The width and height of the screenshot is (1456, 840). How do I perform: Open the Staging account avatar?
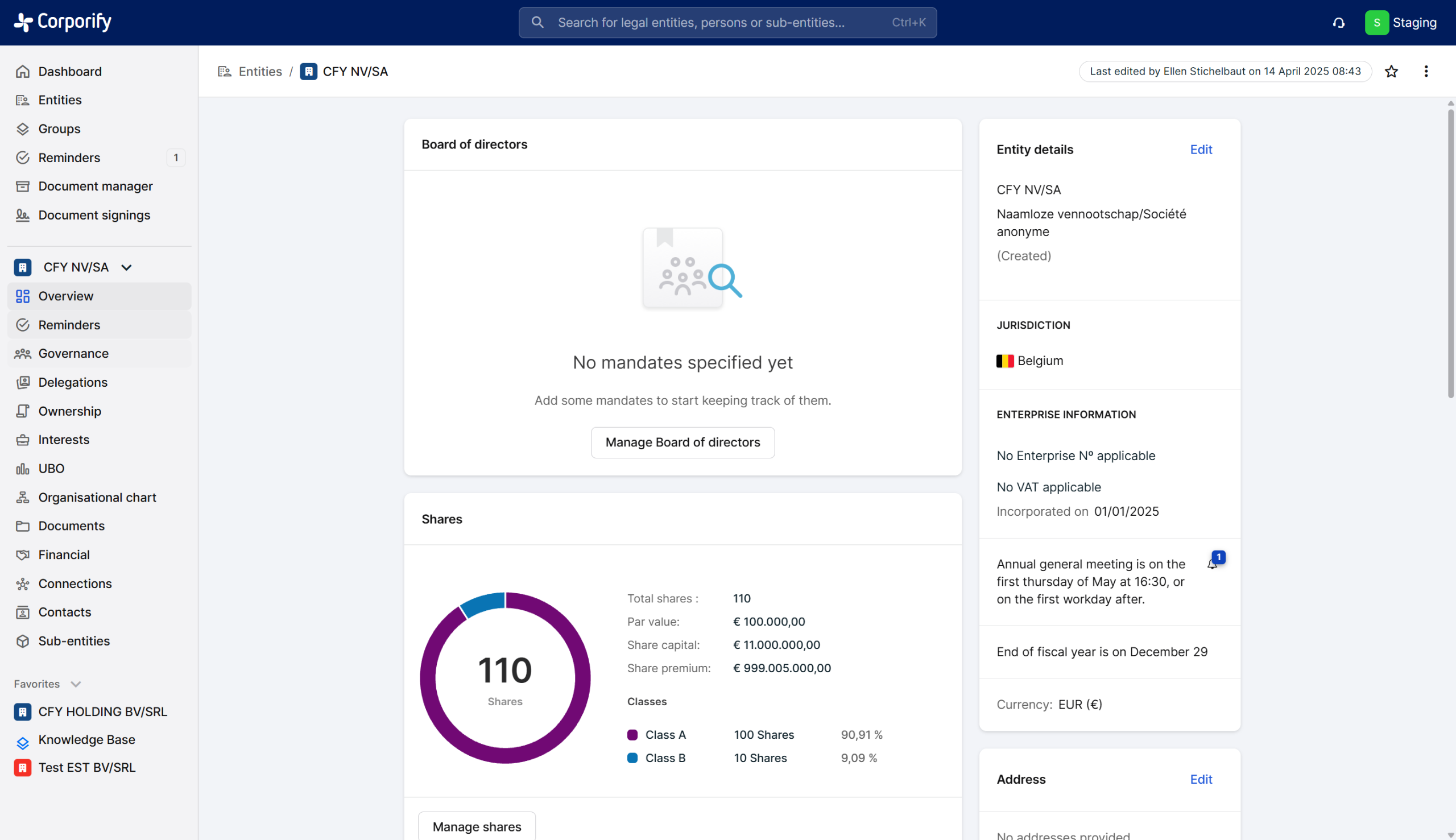point(1376,23)
